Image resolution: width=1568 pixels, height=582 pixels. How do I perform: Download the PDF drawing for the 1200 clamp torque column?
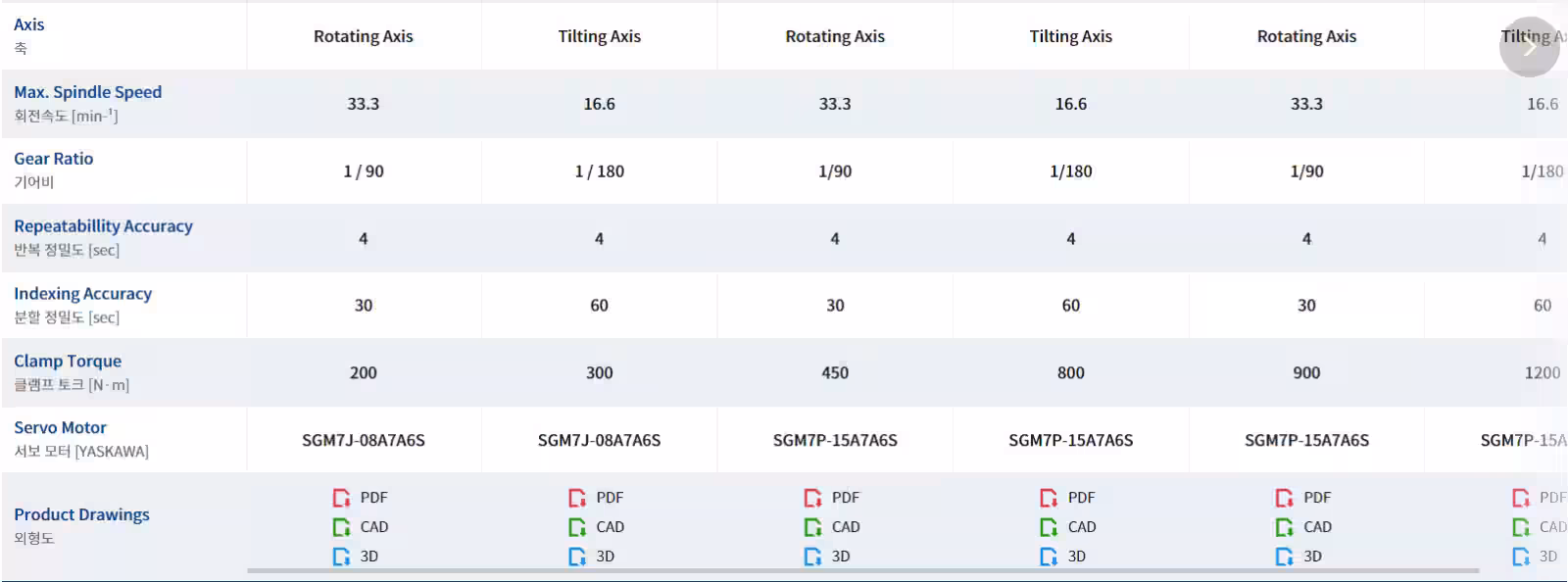1540,498
